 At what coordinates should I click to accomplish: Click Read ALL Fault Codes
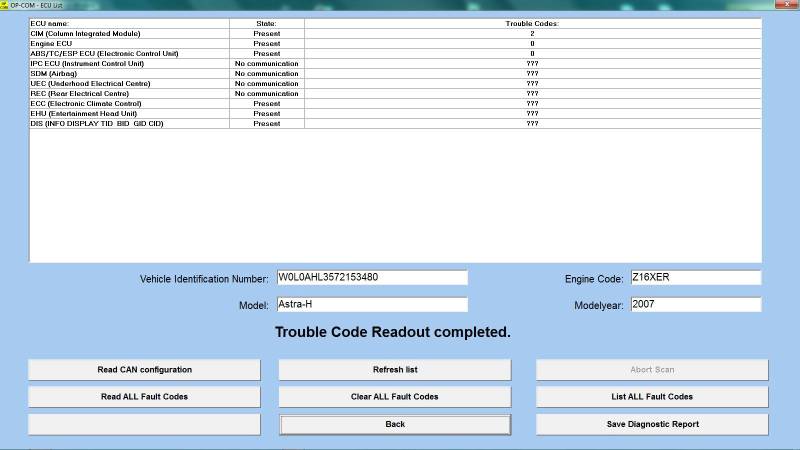click(144, 397)
